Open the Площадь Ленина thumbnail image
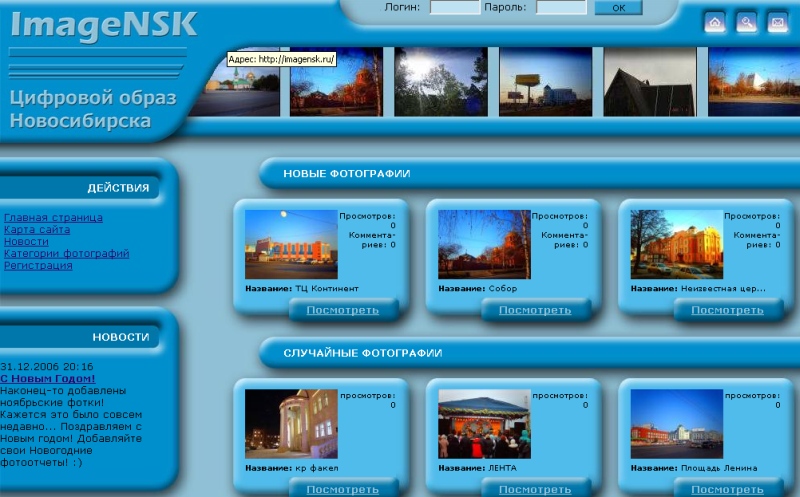 (x=677, y=424)
